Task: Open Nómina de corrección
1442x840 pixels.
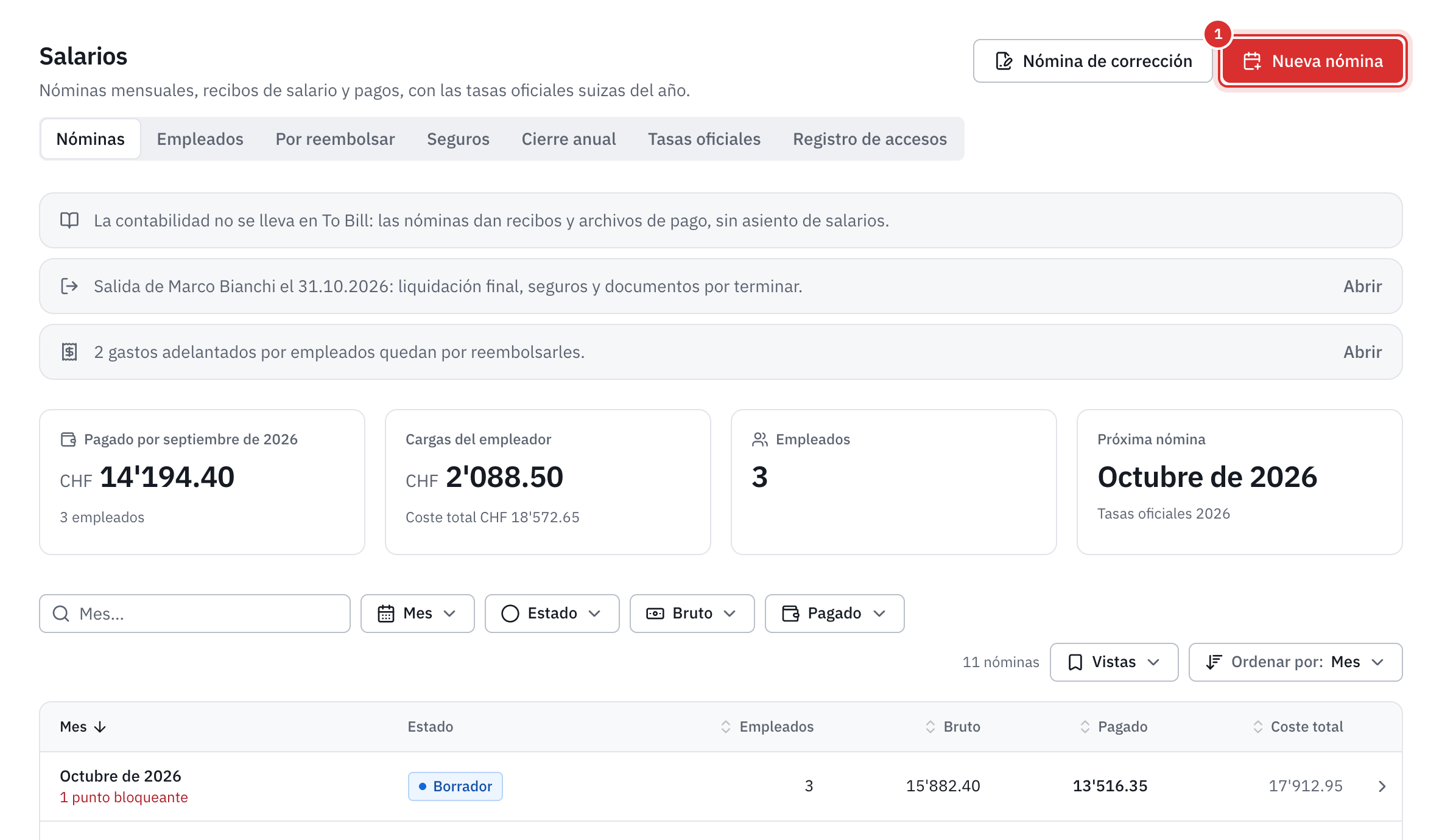Action: [x=1093, y=61]
